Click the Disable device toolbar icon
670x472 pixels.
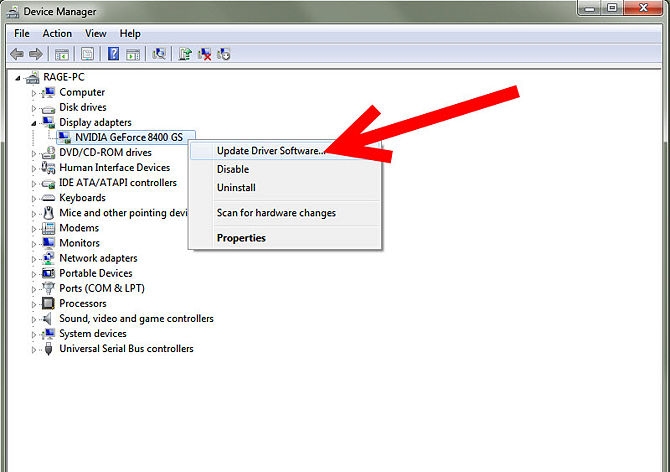(223, 54)
